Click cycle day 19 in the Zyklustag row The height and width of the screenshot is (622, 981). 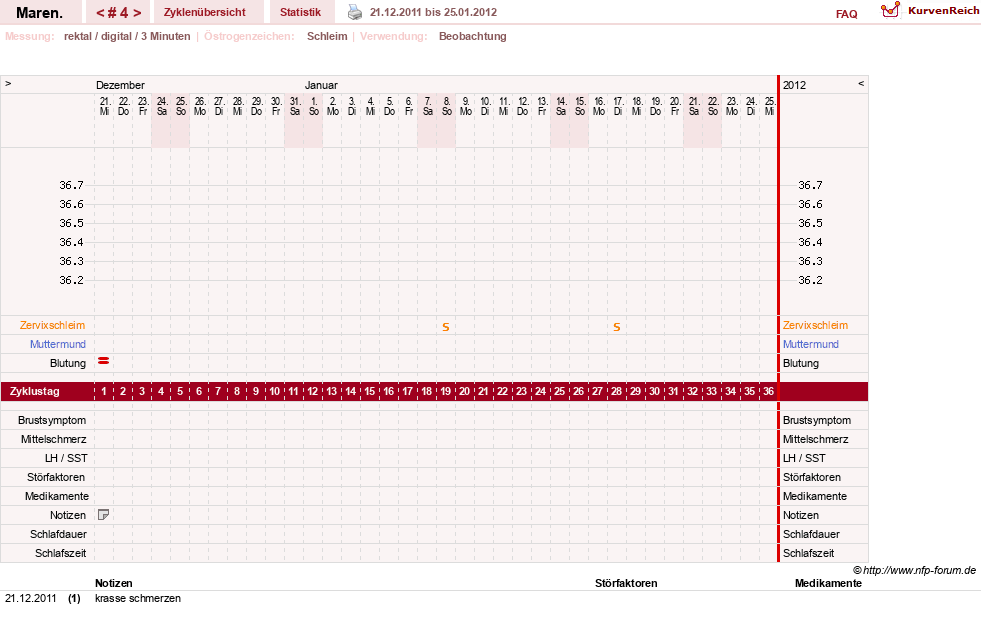(x=445, y=391)
